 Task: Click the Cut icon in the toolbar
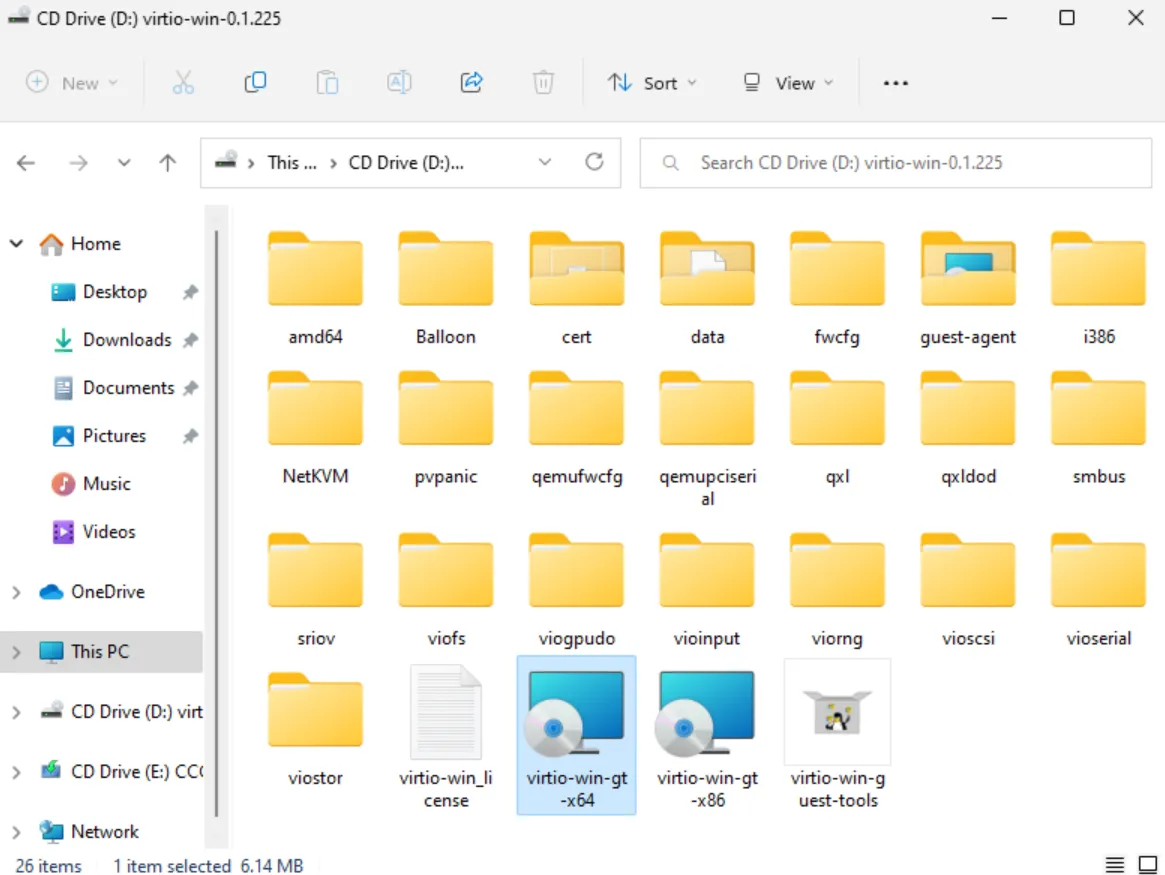pos(183,83)
